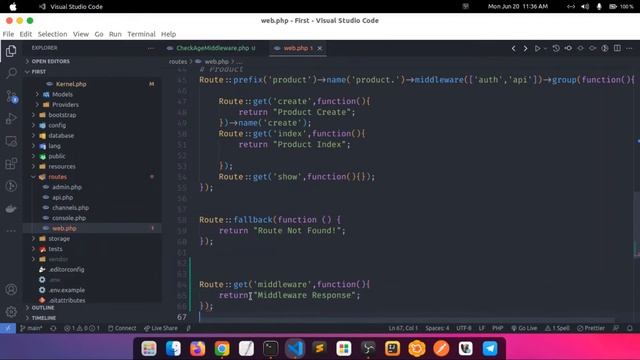Image resolution: width=640 pixels, height=360 pixels.
Task: Expand the bootstrap folder
Action: [x=62, y=115]
